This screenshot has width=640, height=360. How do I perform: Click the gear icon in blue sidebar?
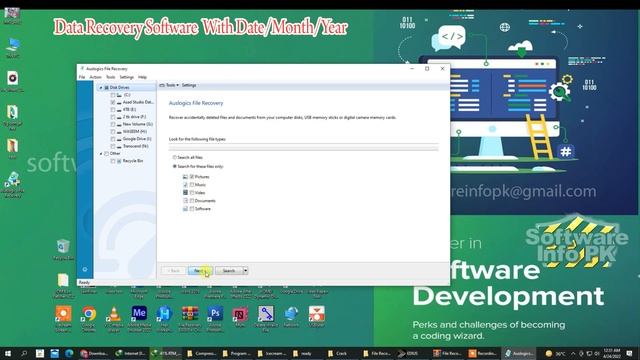tap(85, 269)
